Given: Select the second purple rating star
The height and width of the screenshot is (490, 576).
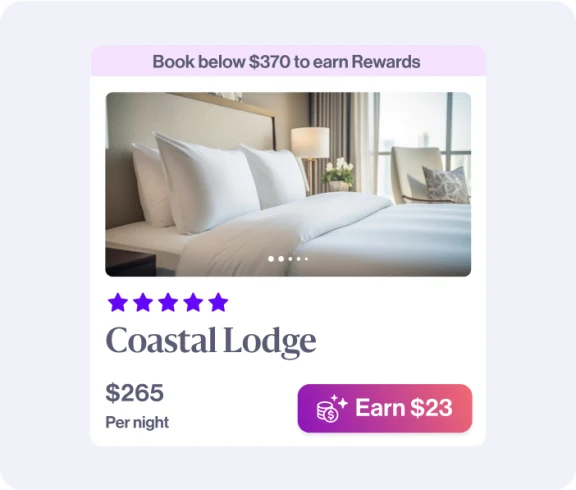Looking at the screenshot, I should point(143,302).
